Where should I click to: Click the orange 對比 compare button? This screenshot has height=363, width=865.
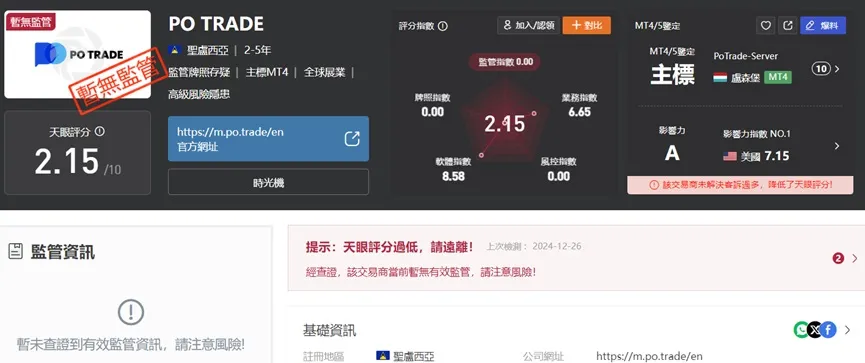[x=586, y=25]
